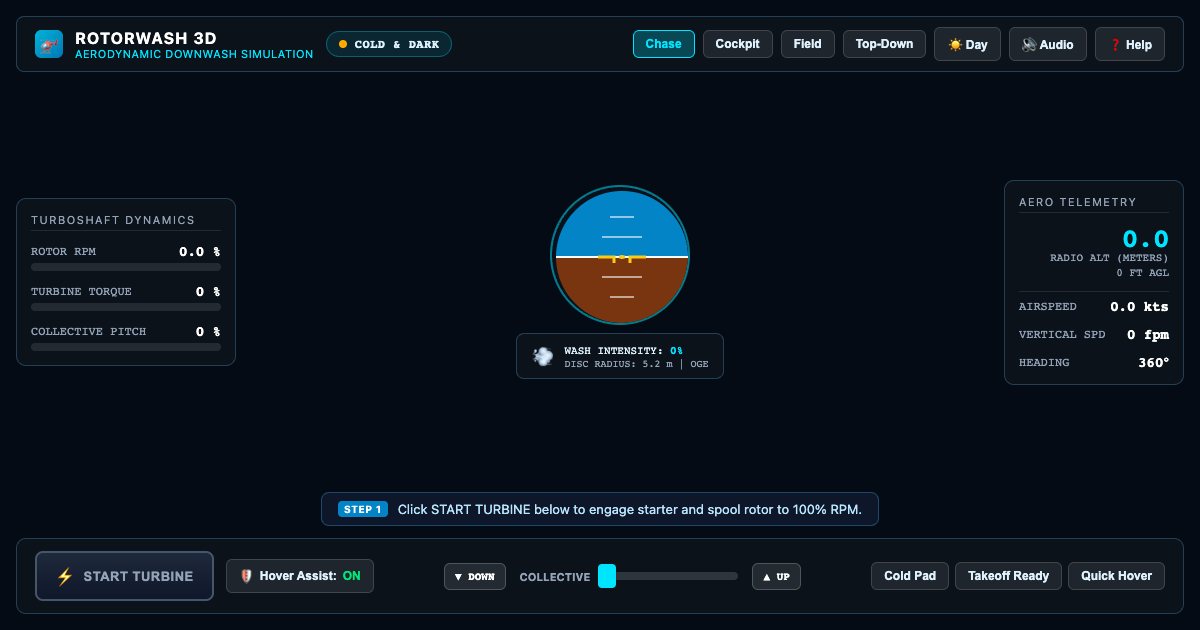Click the Aerodynamic Downwash Simulation subtitle
This screenshot has height=630, width=1200.
point(194,54)
